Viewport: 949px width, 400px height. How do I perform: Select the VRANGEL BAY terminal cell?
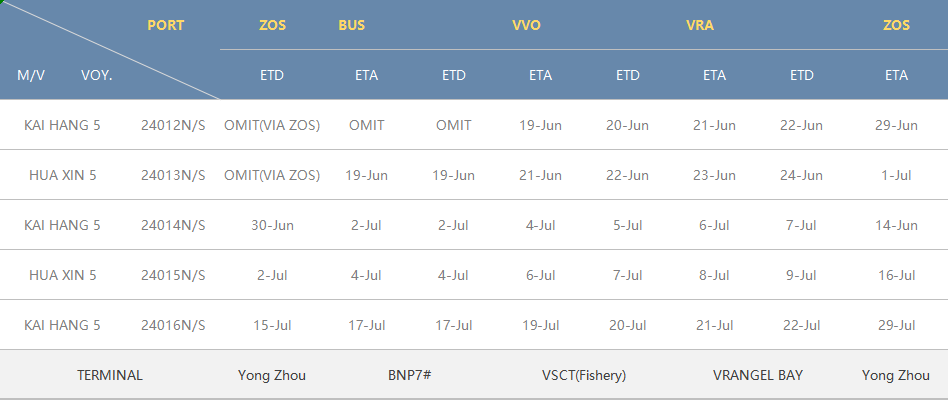[x=758, y=375]
